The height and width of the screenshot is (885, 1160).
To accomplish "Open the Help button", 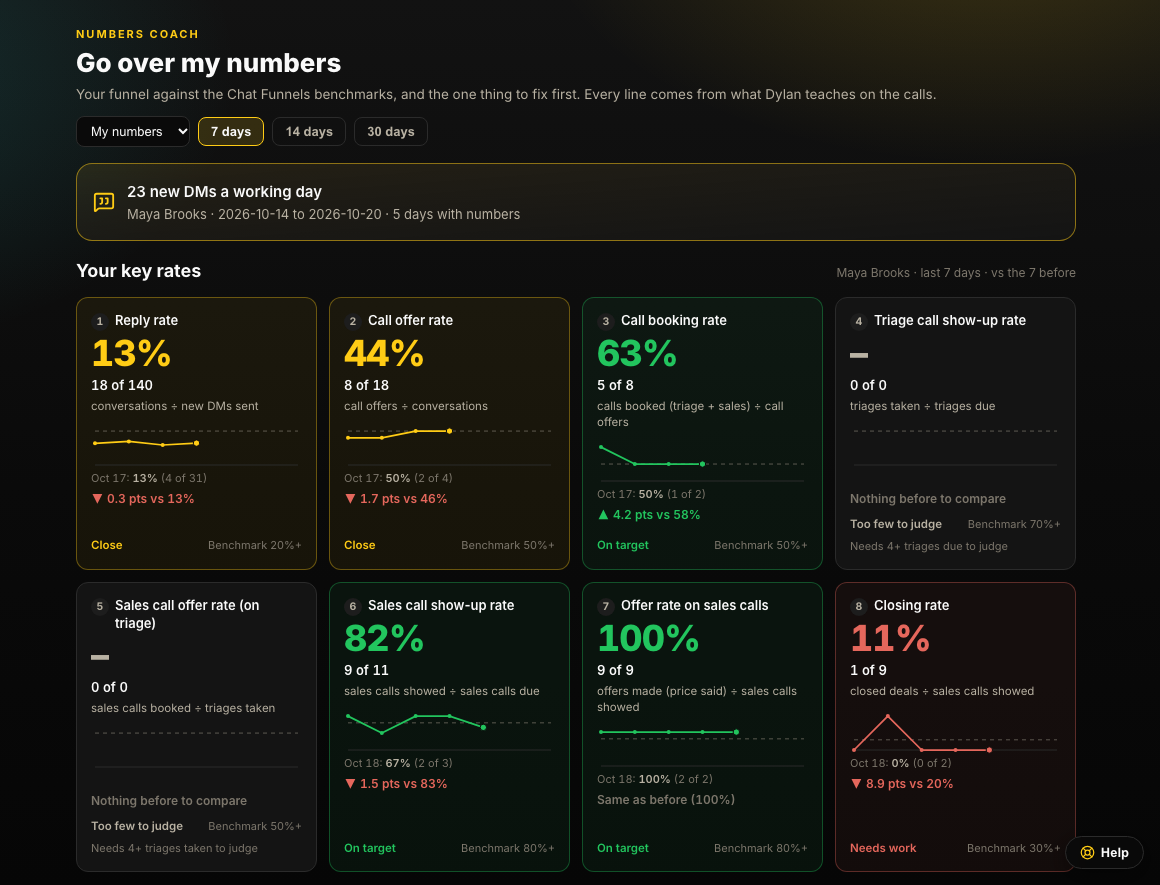I will tap(1104, 852).
